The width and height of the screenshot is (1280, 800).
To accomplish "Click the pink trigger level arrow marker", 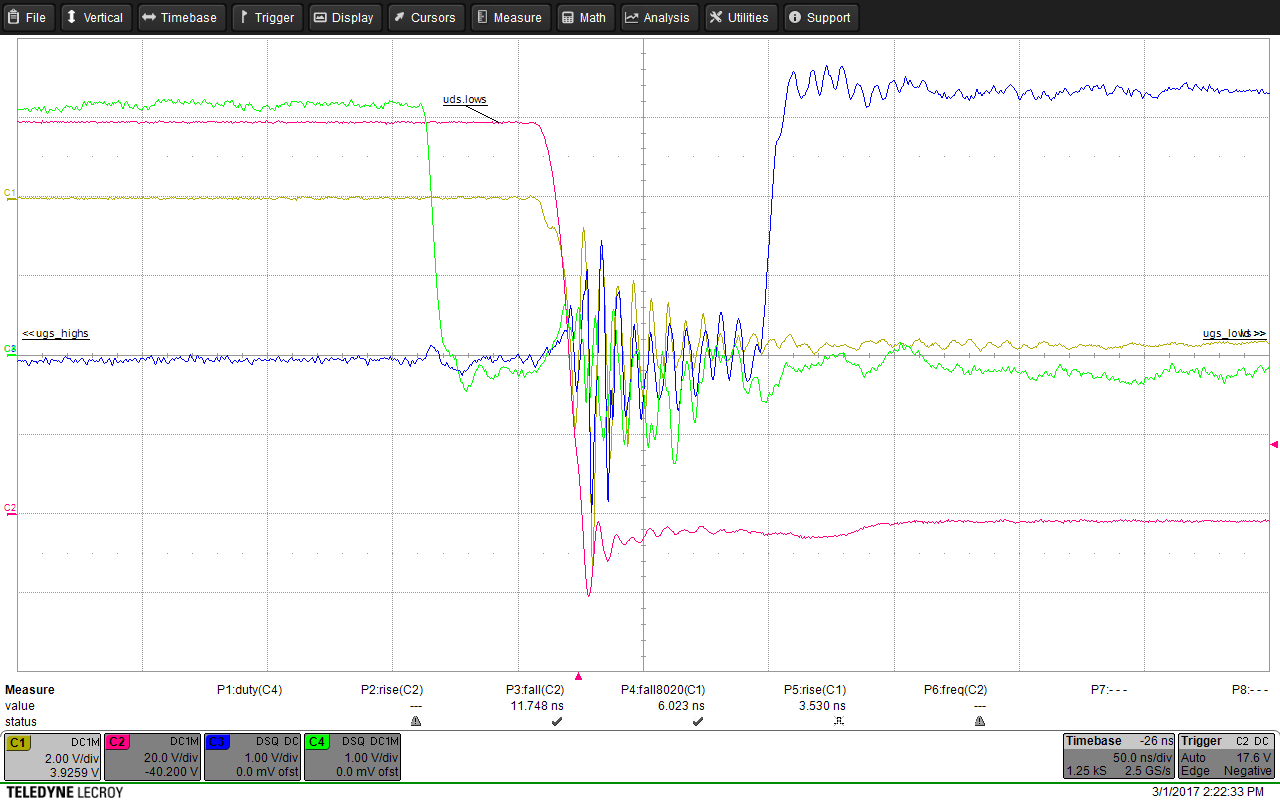I will coord(1274,444).
